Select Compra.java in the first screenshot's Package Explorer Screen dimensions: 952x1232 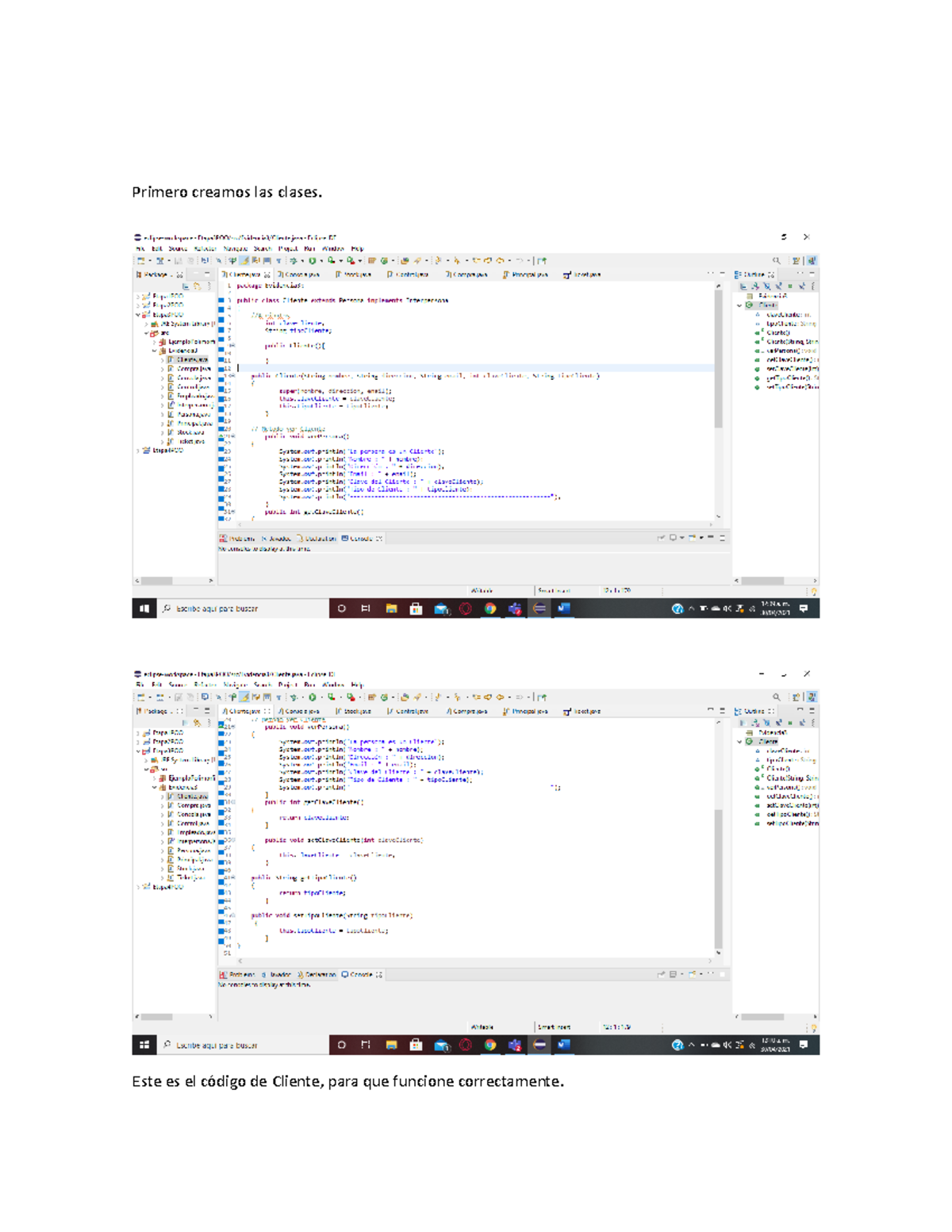pos(194,369)
